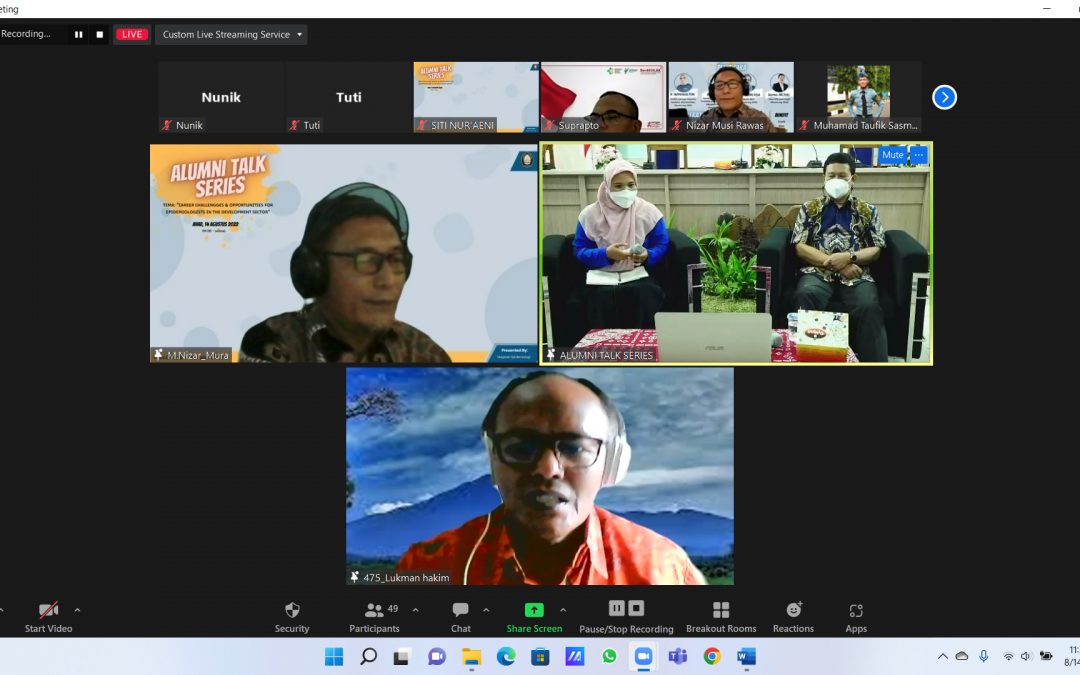Open more options menu on ALUMNI TALK SERIES tile
This screenshot has height=675, width=1080.
click(x=918, y=155)
